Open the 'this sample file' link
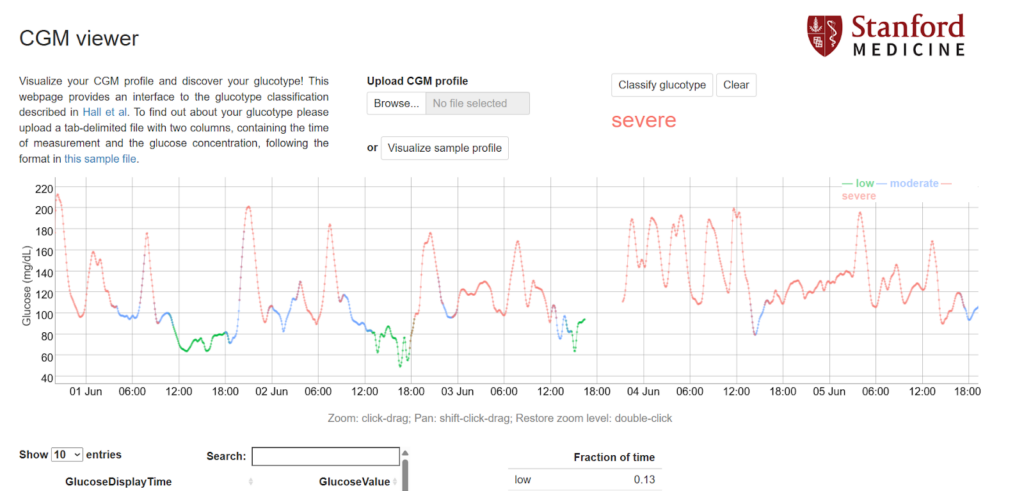The width and height of the screenshot is (1024, 491). click(101, 158)
